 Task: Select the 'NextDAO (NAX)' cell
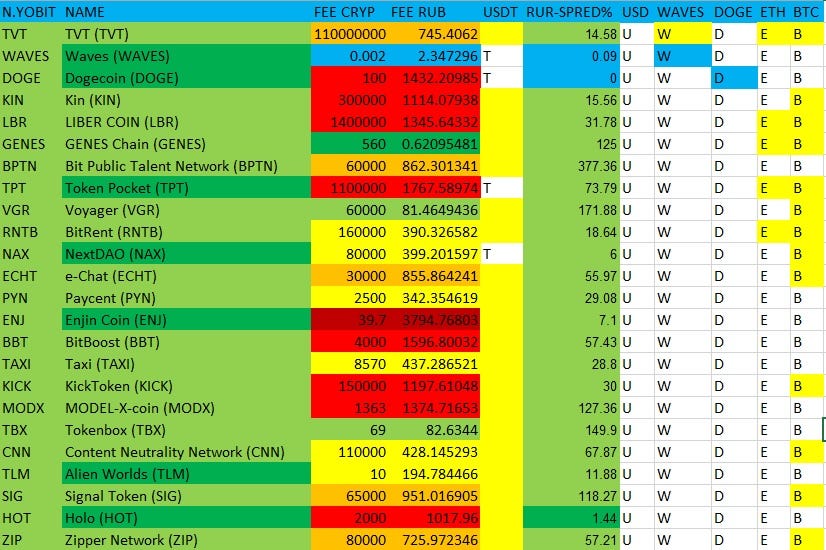tap(186, 254)
